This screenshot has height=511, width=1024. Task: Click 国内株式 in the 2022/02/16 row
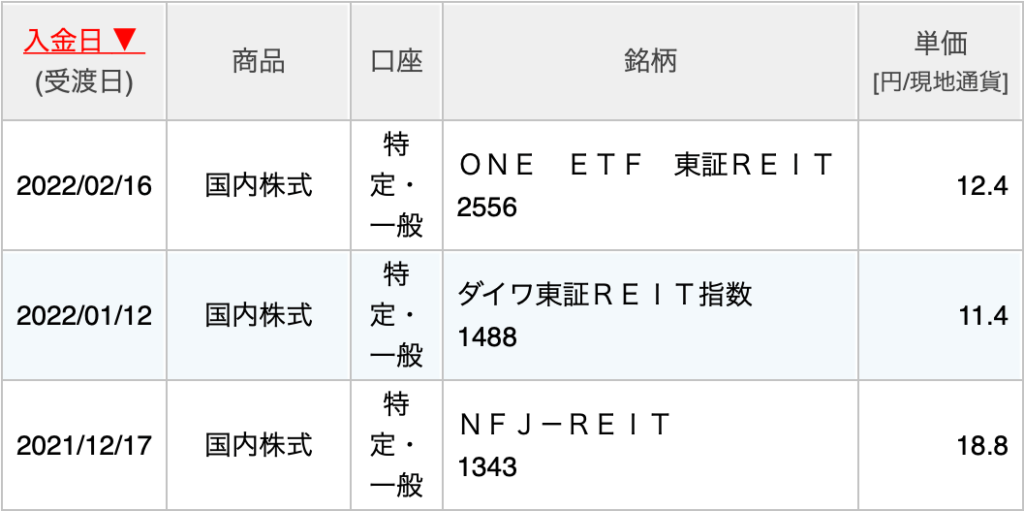[x=259, y=186]
